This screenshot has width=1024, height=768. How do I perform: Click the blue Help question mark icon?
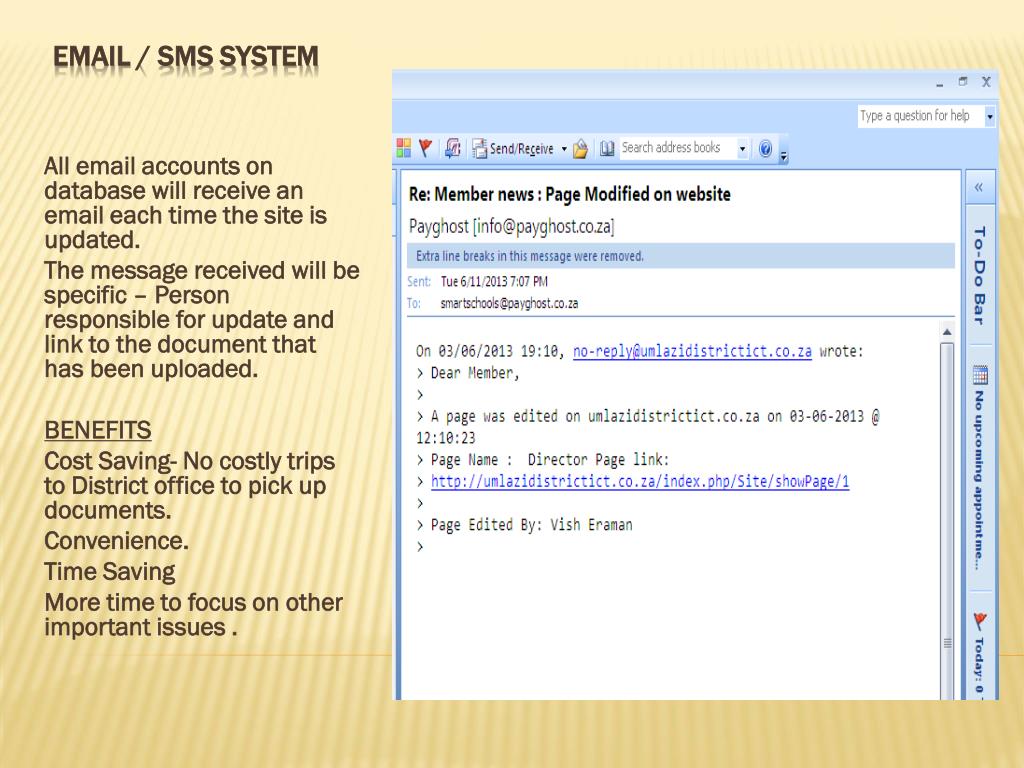[x=765, y=149]
